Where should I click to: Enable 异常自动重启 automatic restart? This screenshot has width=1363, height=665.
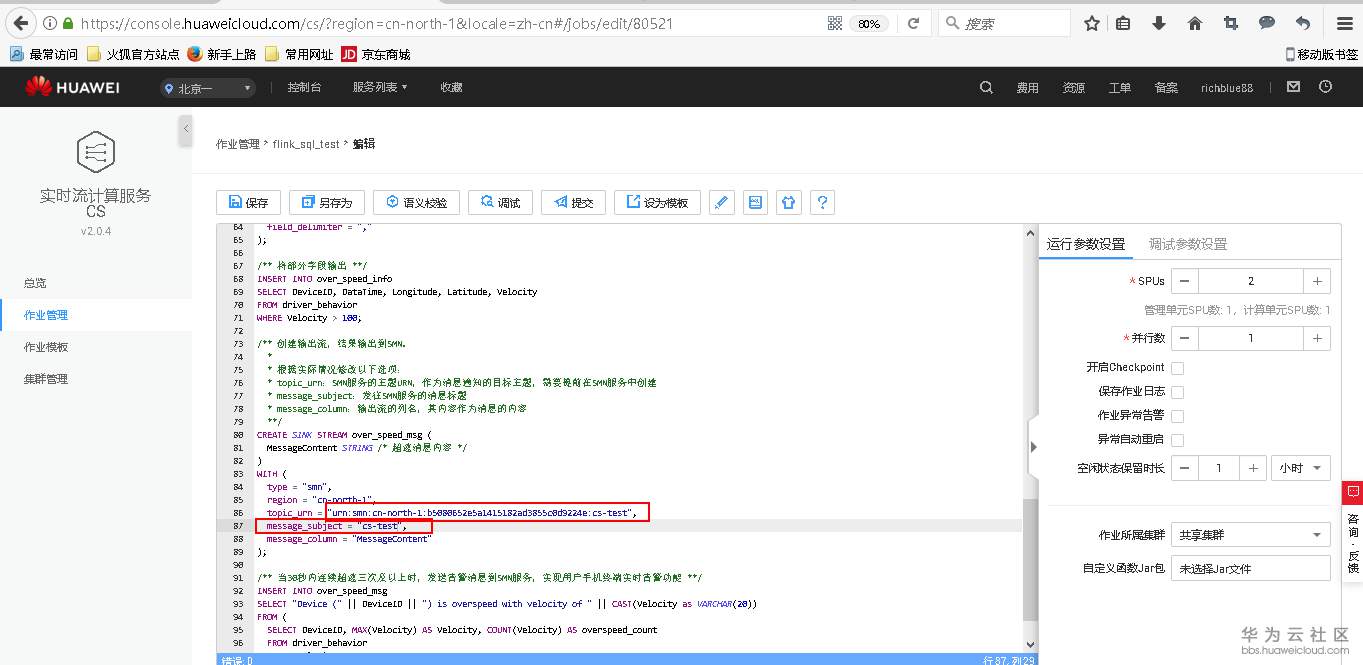point(1176,440)
